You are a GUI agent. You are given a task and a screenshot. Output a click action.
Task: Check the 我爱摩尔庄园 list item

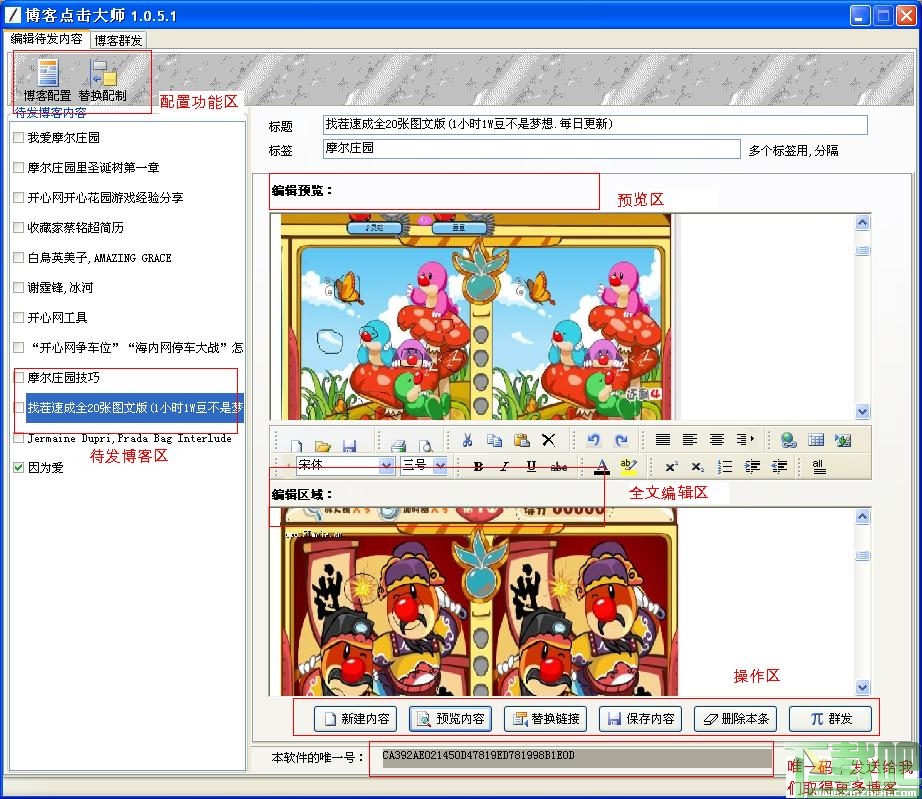19,139
